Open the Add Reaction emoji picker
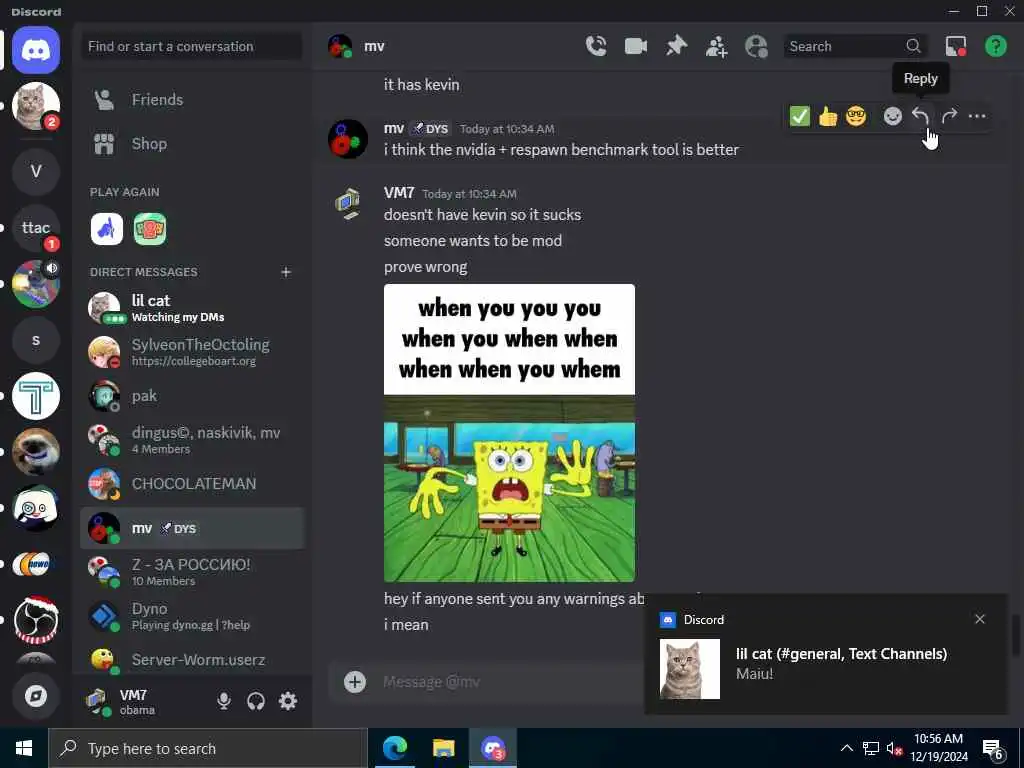The image size is (1024, 768). pyautogui.click(x=892, y=116)
